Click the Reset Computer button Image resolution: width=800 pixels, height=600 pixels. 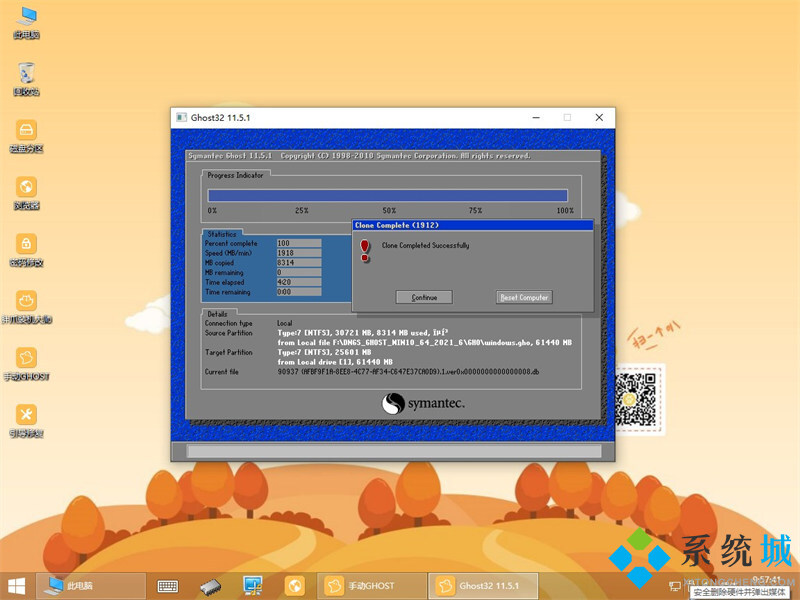[x=524, y=297]
